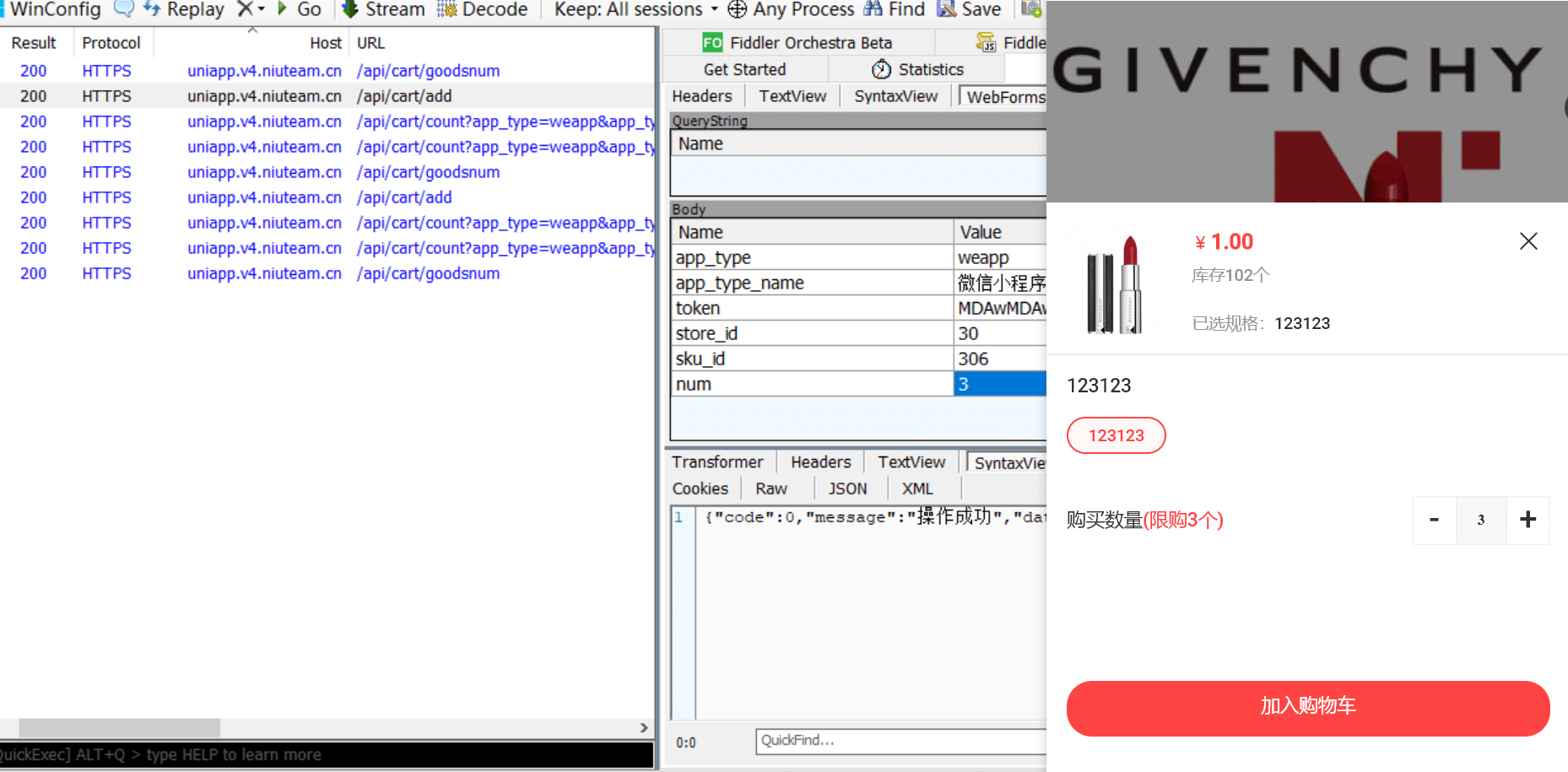Sort sessions by the Result column

(x=34, y=43)
